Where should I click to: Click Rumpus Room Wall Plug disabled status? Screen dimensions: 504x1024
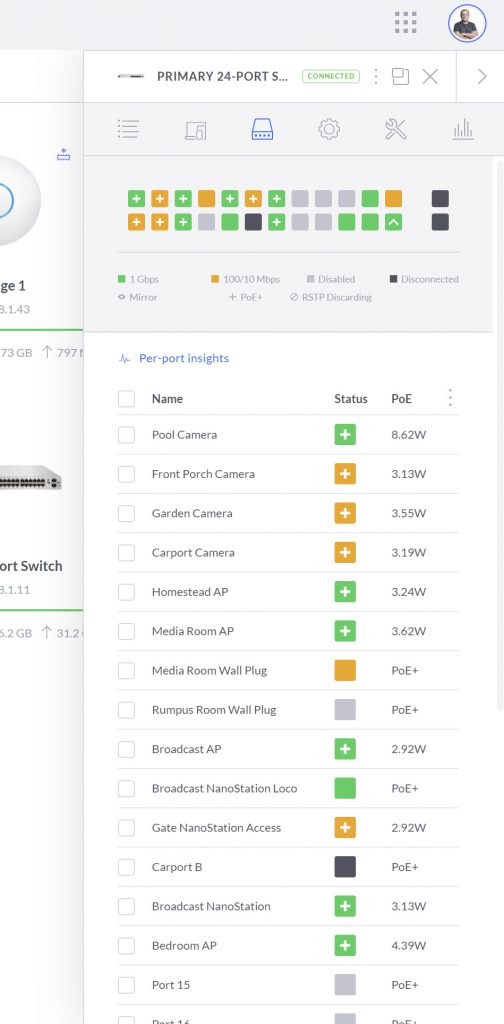point(345,710)
